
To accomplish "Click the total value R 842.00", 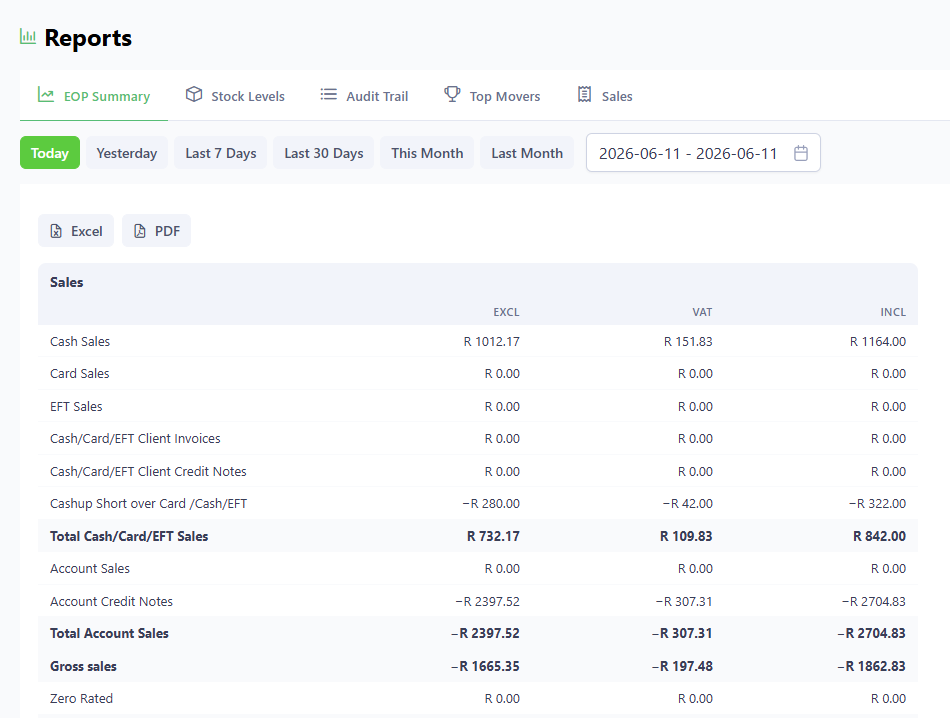I will pyautogui.click(x=879, y=536).
